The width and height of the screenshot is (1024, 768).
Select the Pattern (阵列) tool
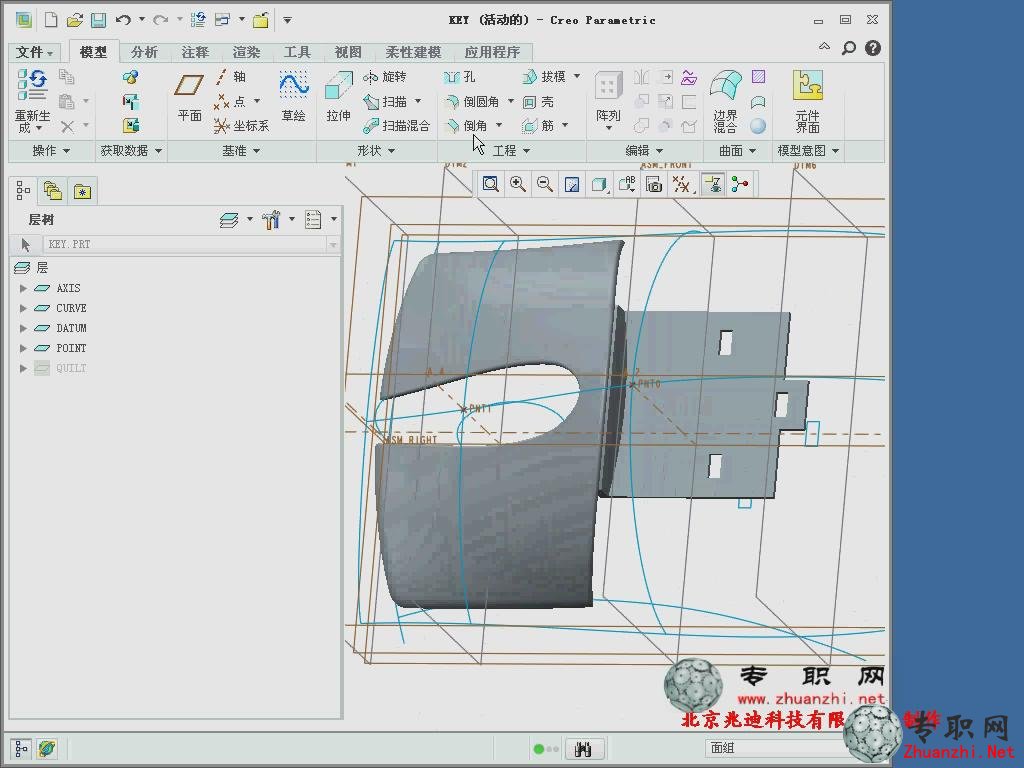(x=608, y=100)
